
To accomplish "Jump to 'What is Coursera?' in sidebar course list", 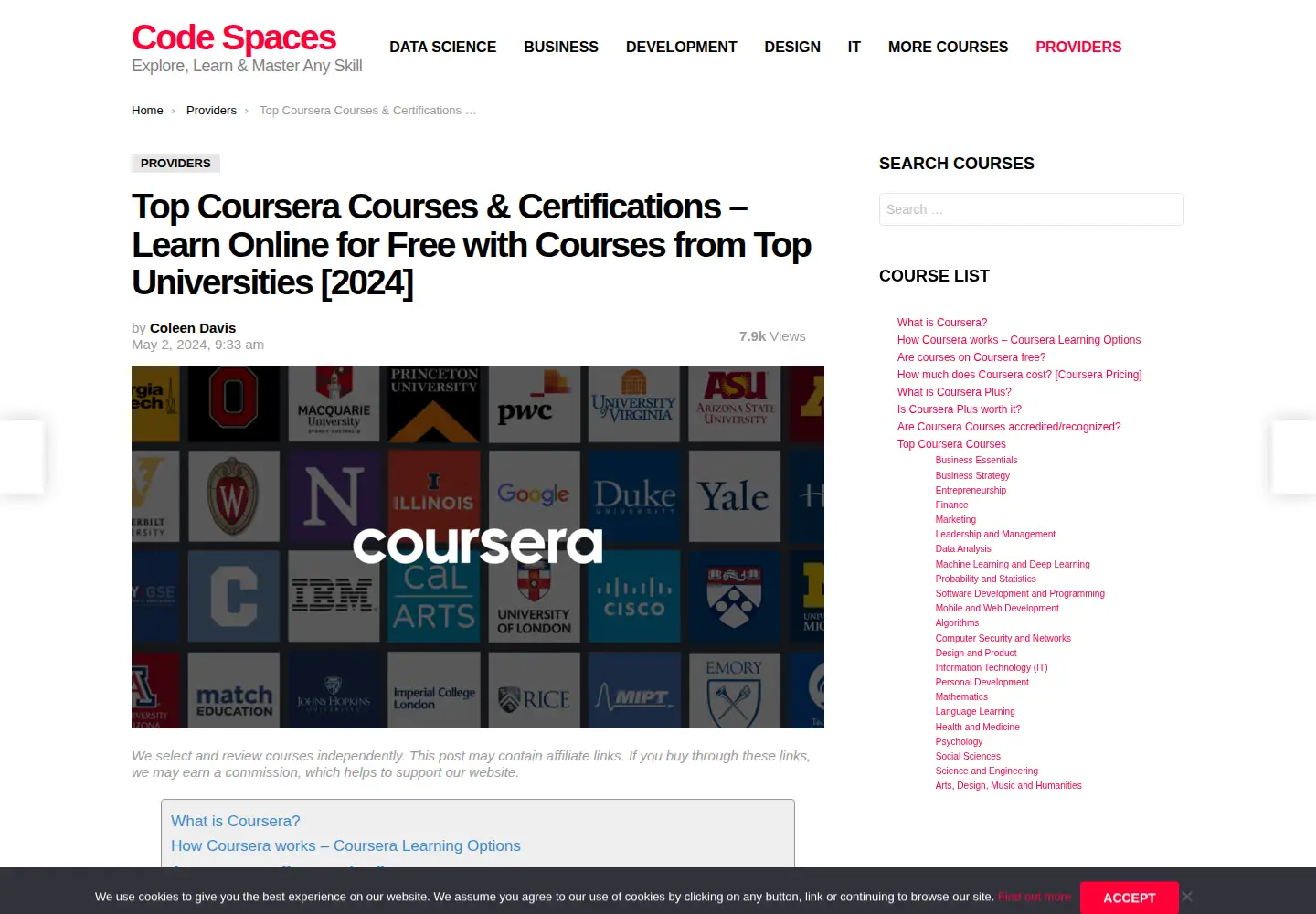I will pyautogui.click(x=942, y=323).
